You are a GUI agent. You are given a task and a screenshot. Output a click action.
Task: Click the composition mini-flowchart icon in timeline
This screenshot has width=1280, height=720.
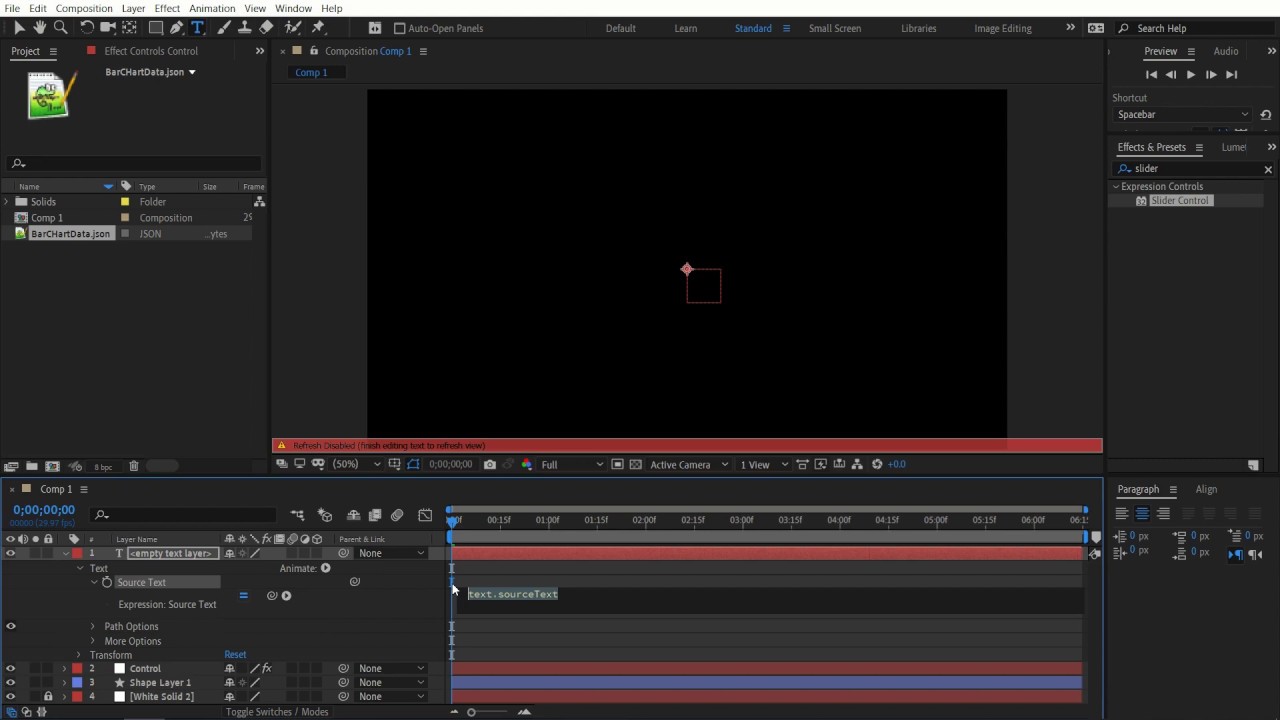tap(298, 515)
